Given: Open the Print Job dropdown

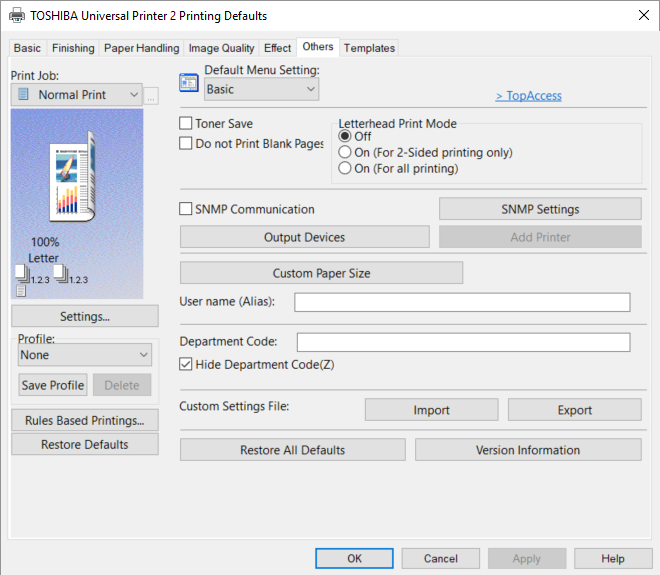Looking at the screenshot, I should coord(77,95).
